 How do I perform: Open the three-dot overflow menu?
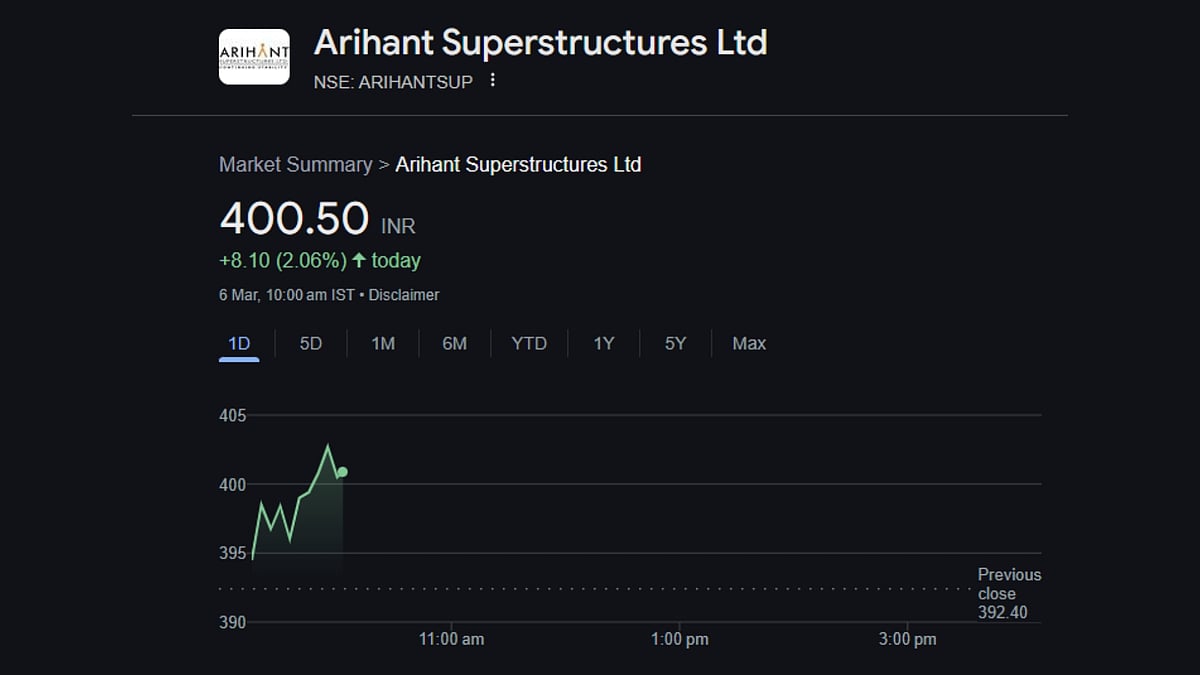point(492,80)
